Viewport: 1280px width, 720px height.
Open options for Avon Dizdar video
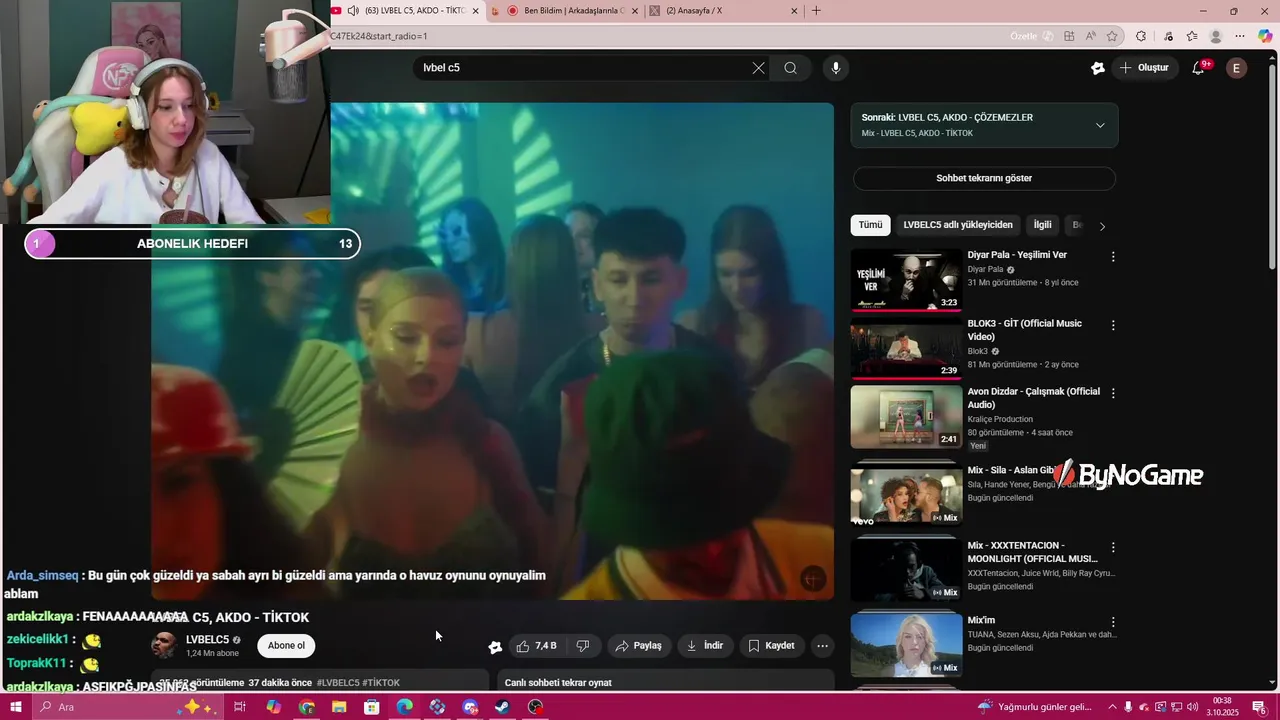pos(1113,394)
